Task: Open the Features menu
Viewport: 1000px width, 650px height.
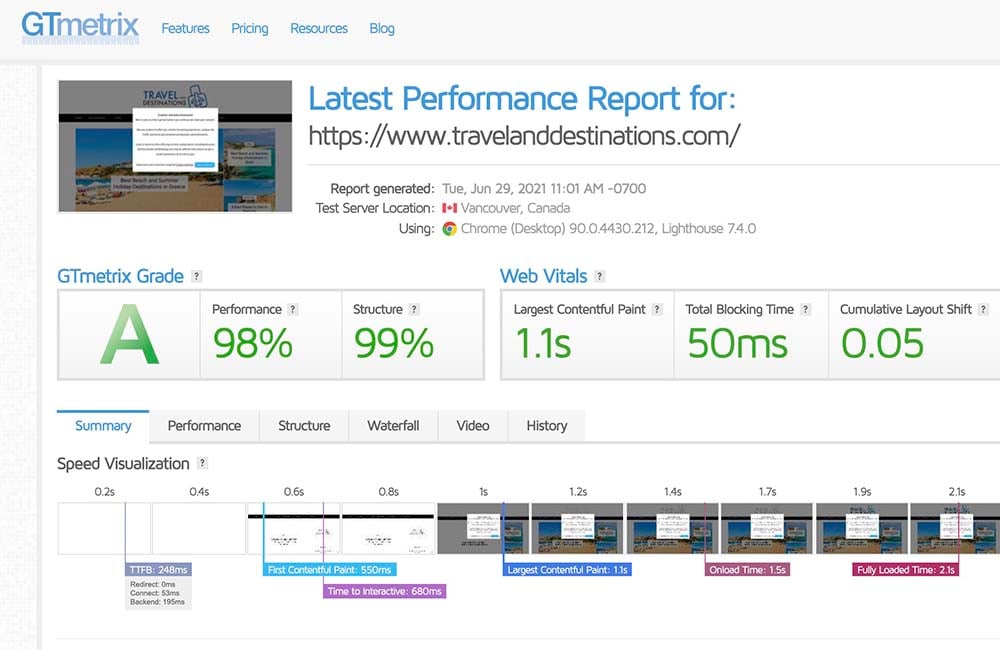Action: point(185,28)
